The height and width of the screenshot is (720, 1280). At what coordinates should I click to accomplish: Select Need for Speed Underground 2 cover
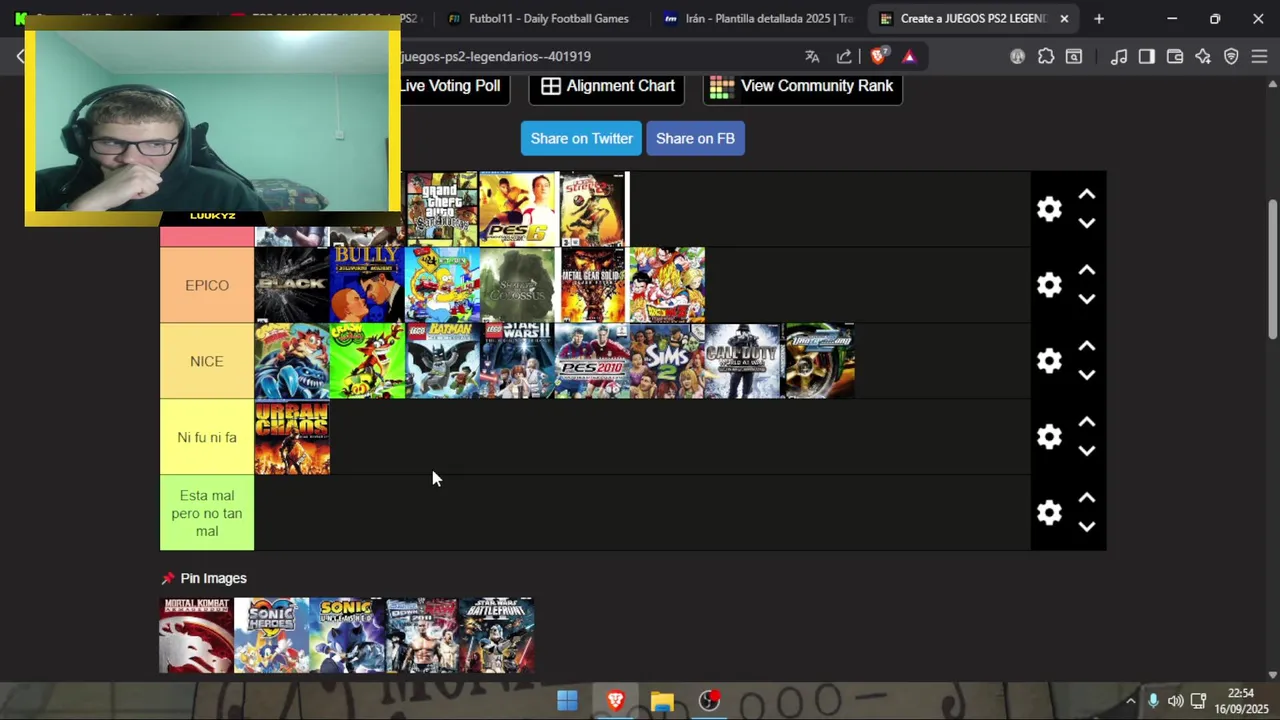(817, 361)
